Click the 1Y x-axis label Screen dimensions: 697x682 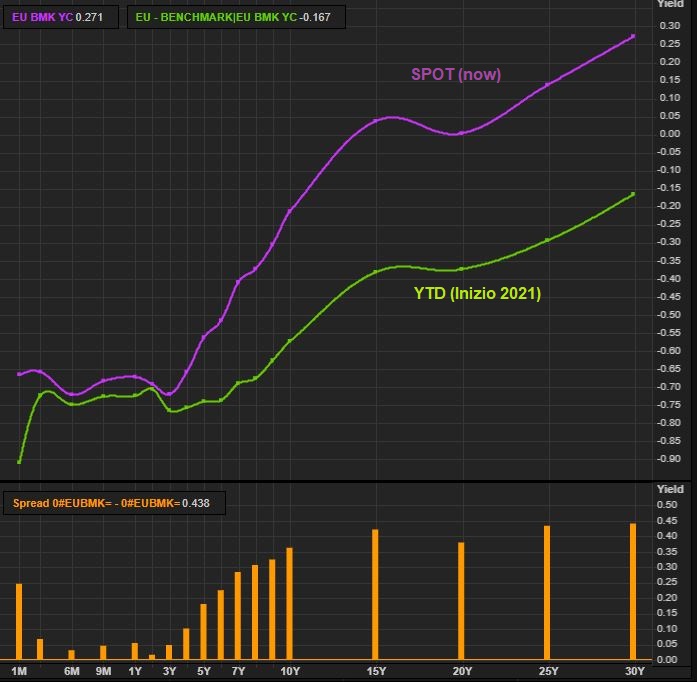point(135,671)
